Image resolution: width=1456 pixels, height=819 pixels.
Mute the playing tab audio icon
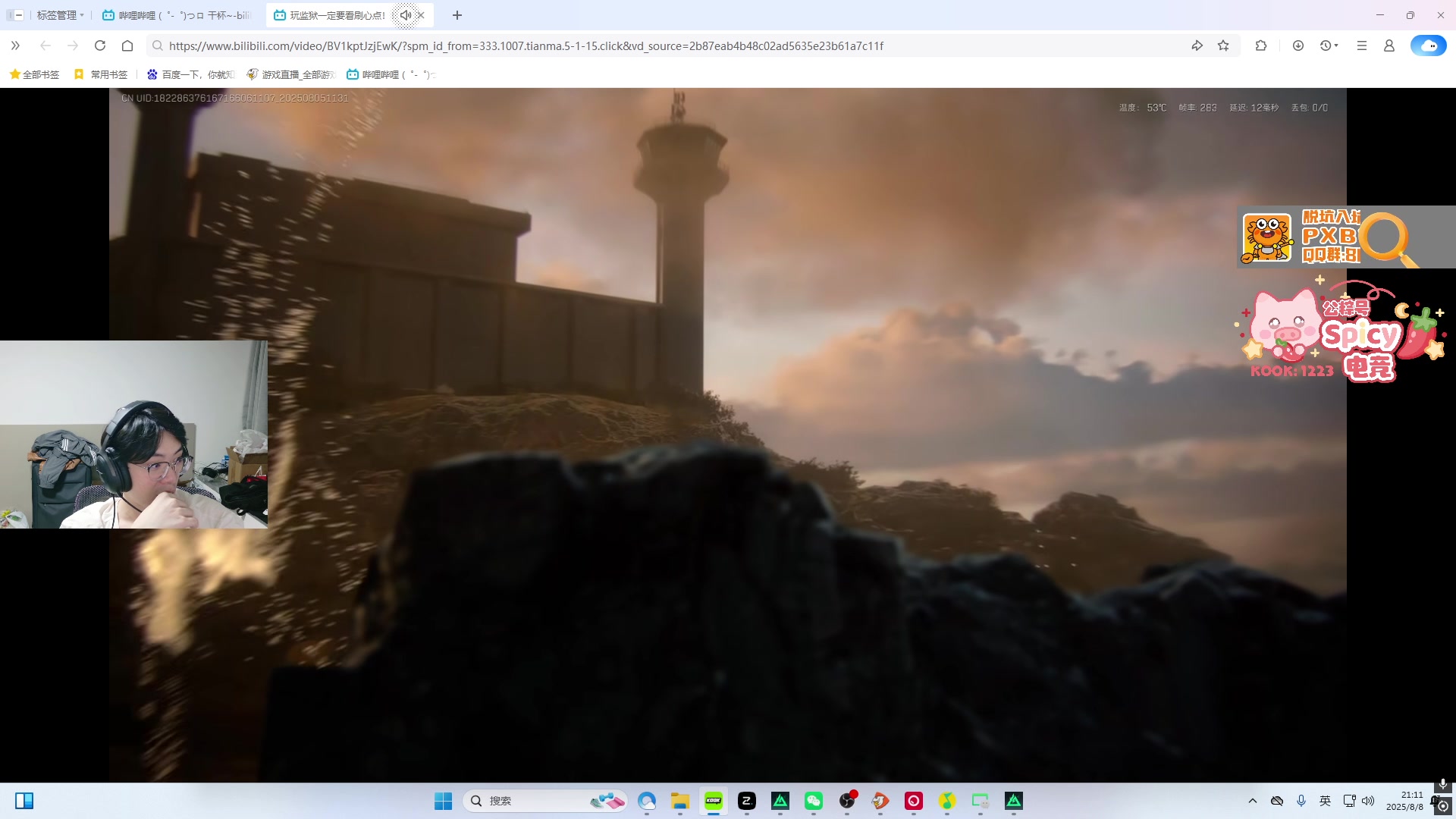pyautogui.click(x=406, y=15)
